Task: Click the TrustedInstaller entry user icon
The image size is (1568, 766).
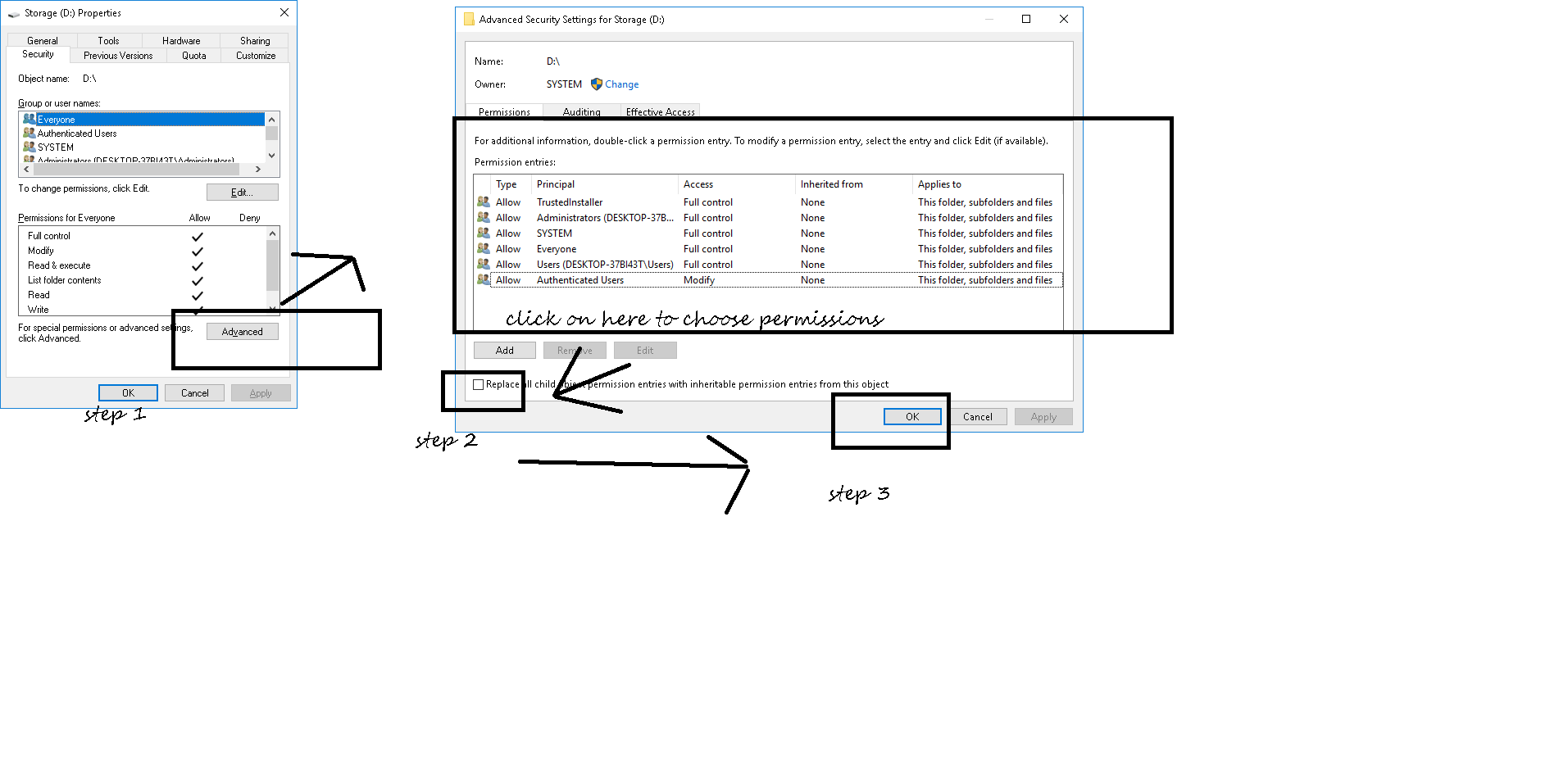Action: 484,202
